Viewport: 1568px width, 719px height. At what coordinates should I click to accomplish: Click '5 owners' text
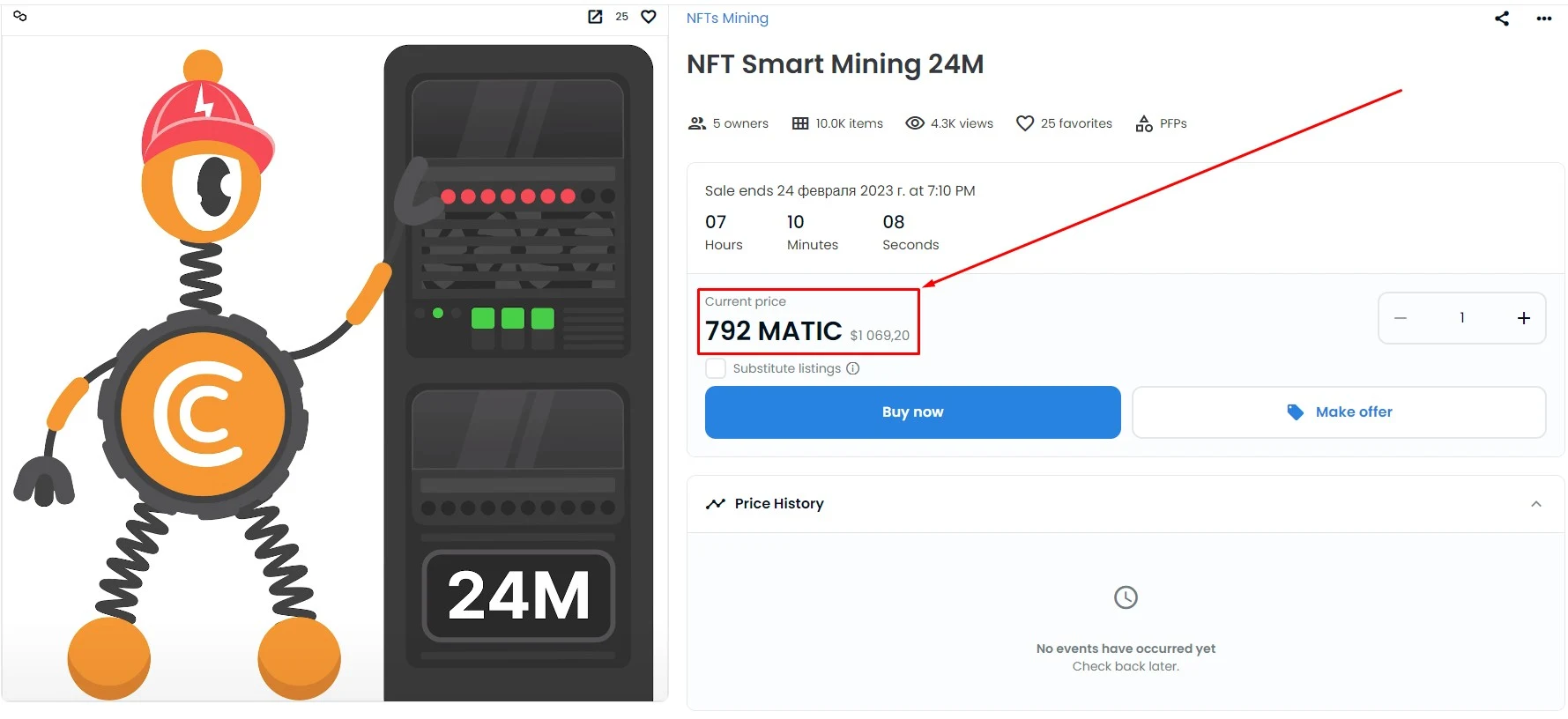740,123
